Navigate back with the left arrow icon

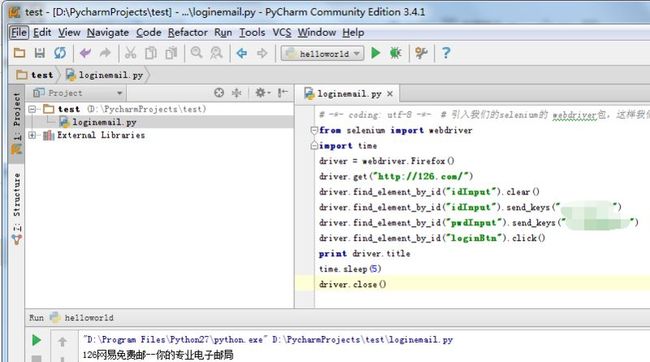(x=242, y=53)
